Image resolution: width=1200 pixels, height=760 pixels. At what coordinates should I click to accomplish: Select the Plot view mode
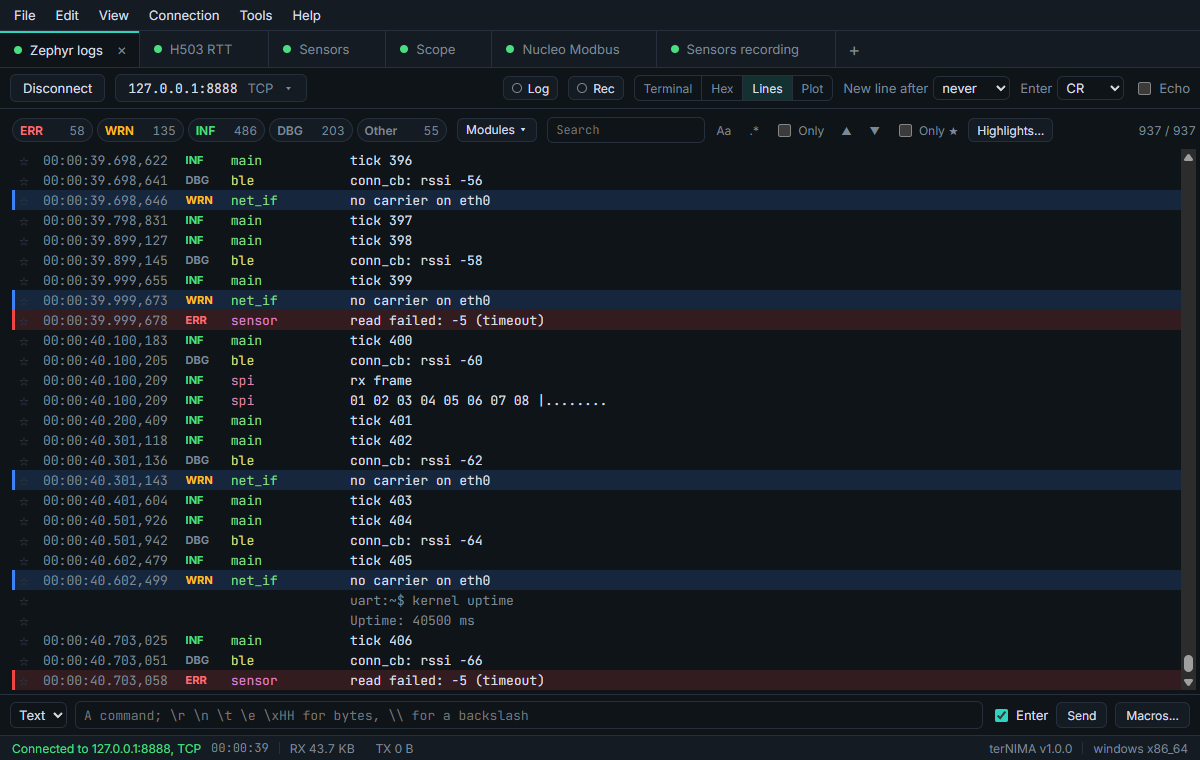813,89
